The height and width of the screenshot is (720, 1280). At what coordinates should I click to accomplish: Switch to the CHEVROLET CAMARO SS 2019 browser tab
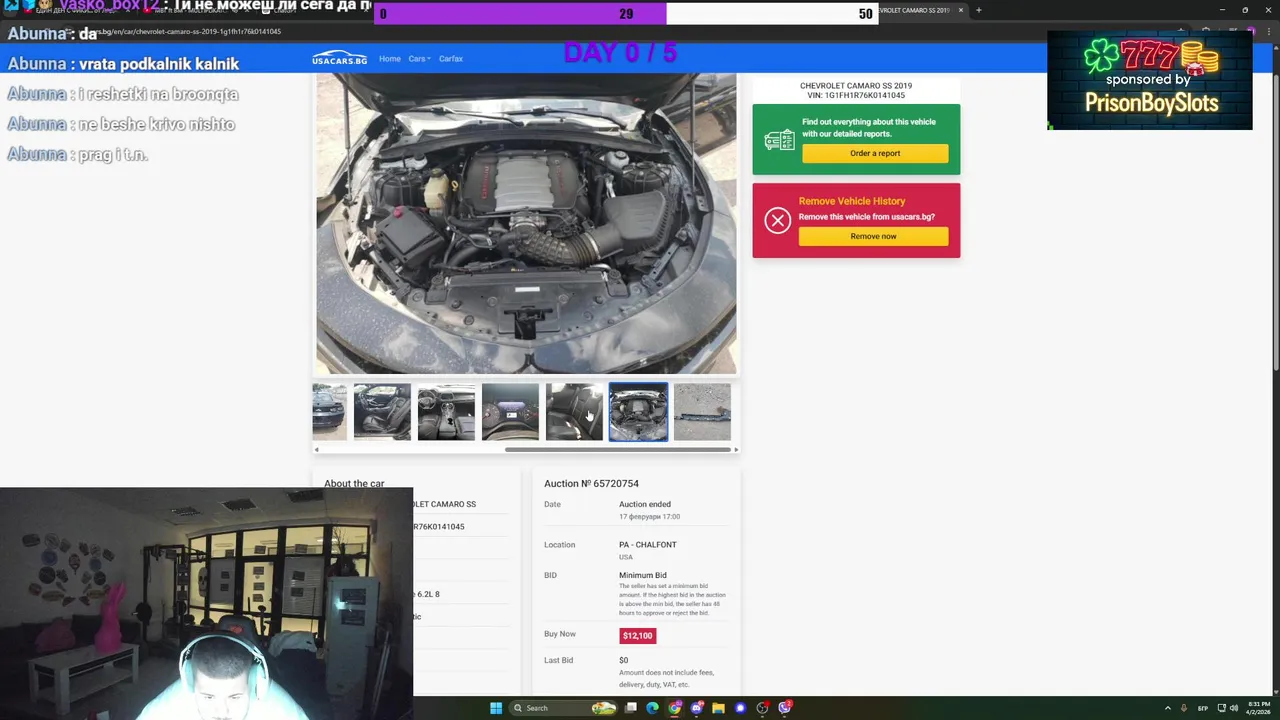(913, 10)
